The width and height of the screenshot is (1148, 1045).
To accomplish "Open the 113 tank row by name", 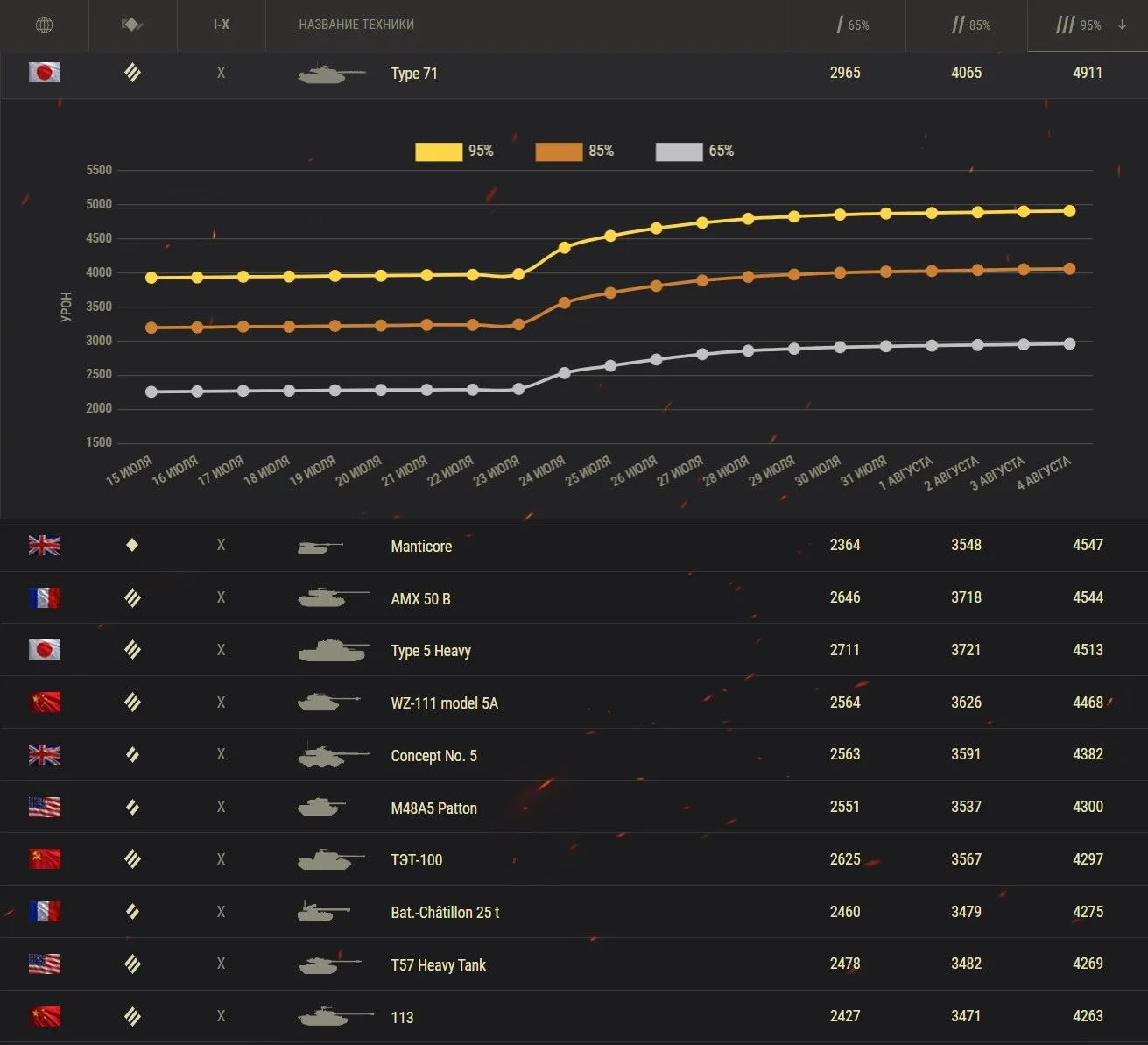I will pyautogui.click(x=402, y=1017).
